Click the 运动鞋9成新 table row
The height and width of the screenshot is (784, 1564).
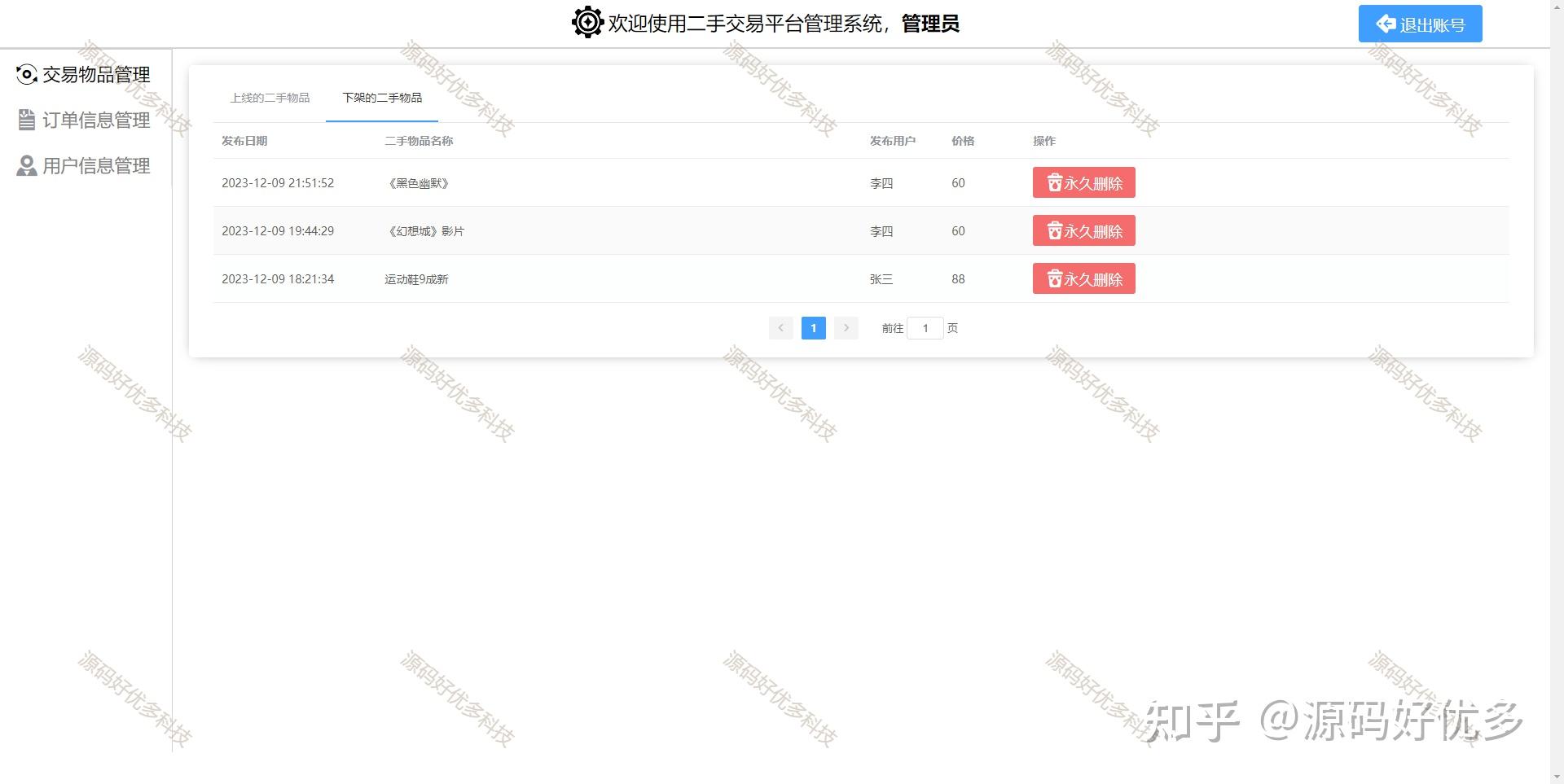[570, 278]
